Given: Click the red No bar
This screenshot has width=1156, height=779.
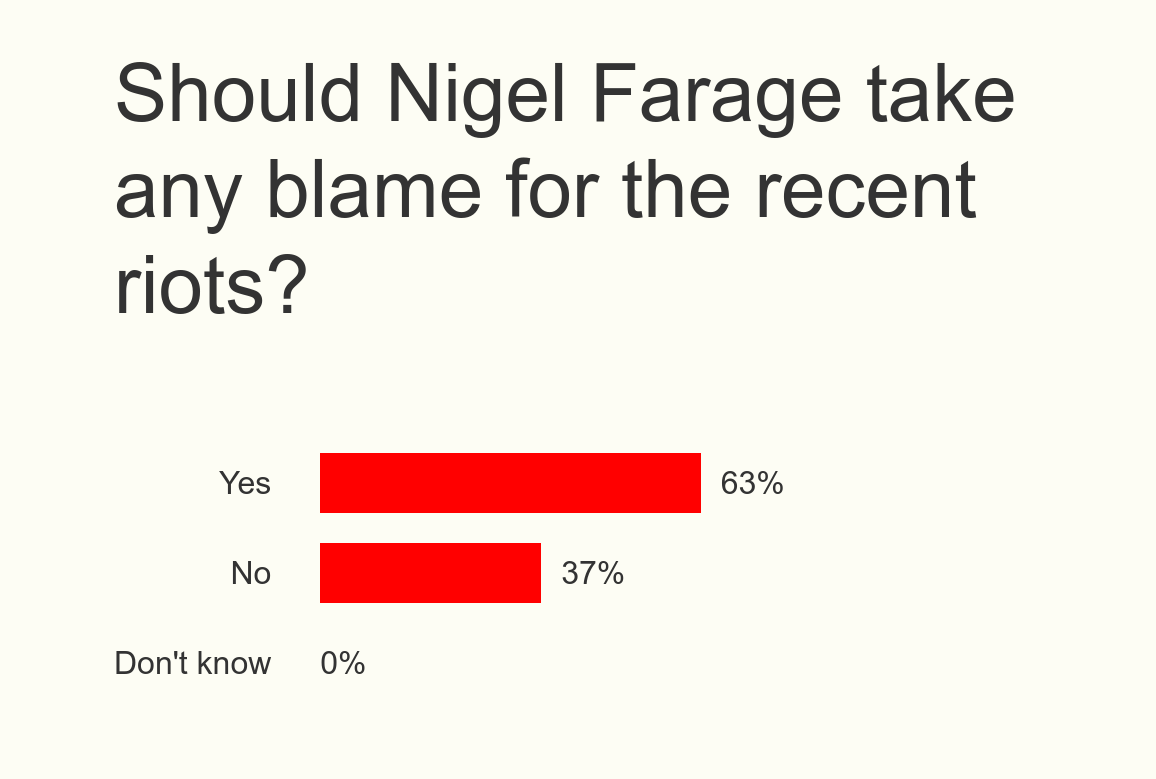Looking at the screenshot, I should coord(430,573).
